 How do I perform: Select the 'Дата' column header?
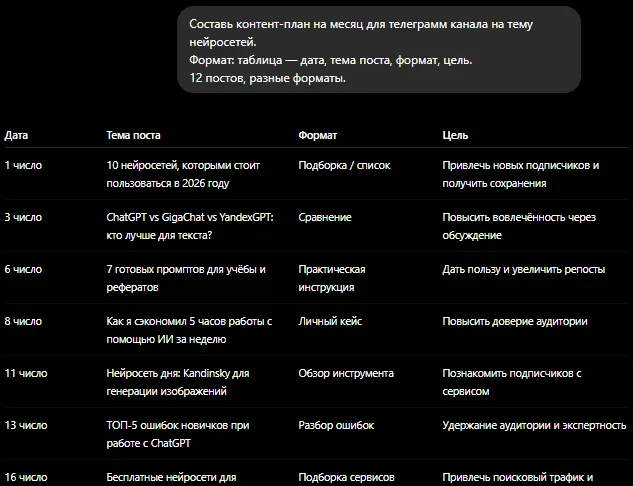pyautogui.click(x=16, y=135)
